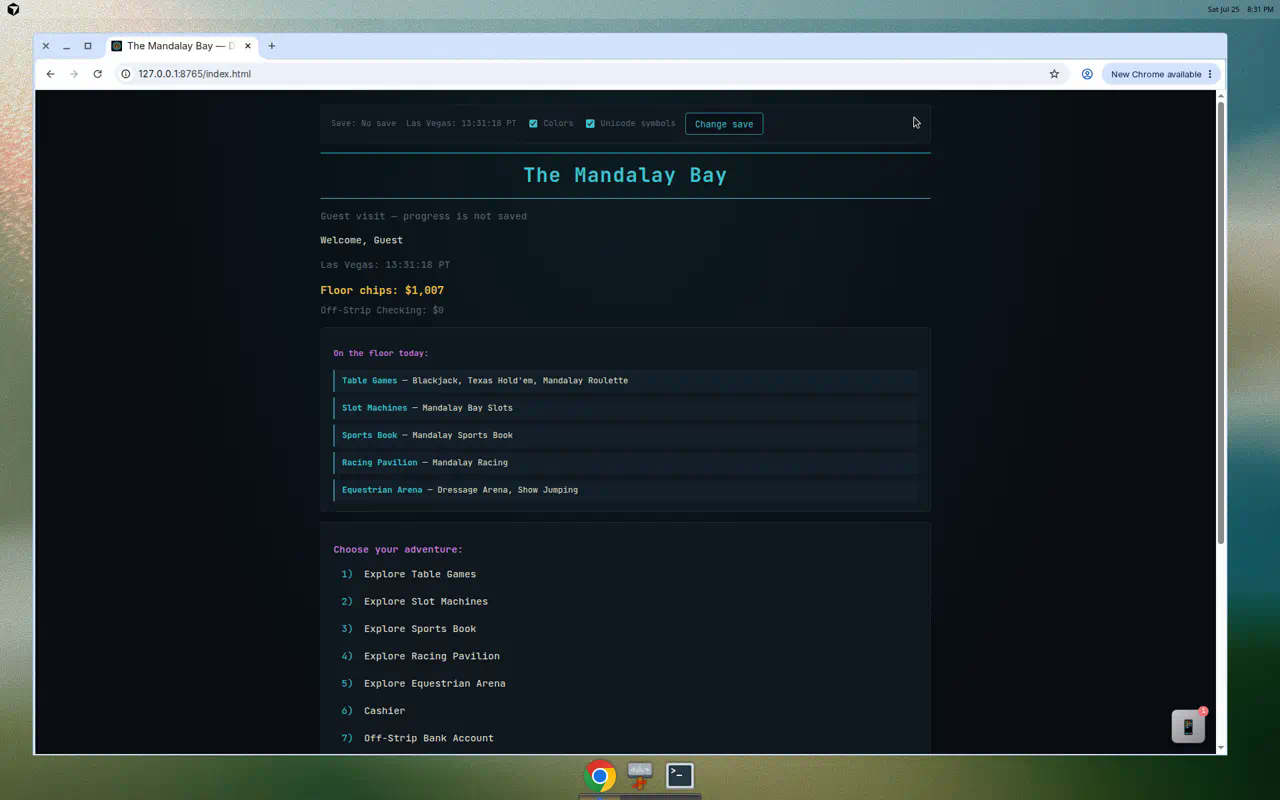1280x800 pixels.
Task: Bookmark this page with star icon
Action: (1054, 74)
